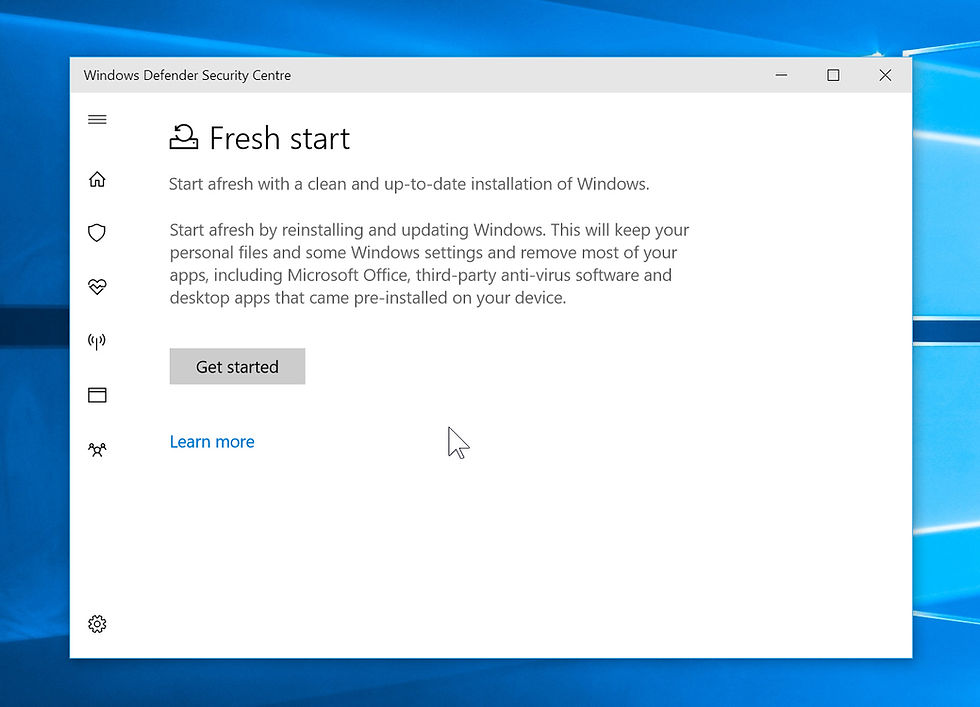The height and width of the screenshot is (707, 980).
Task: Click the Windows Defender Security Centre title
Action: click(188, 76)
